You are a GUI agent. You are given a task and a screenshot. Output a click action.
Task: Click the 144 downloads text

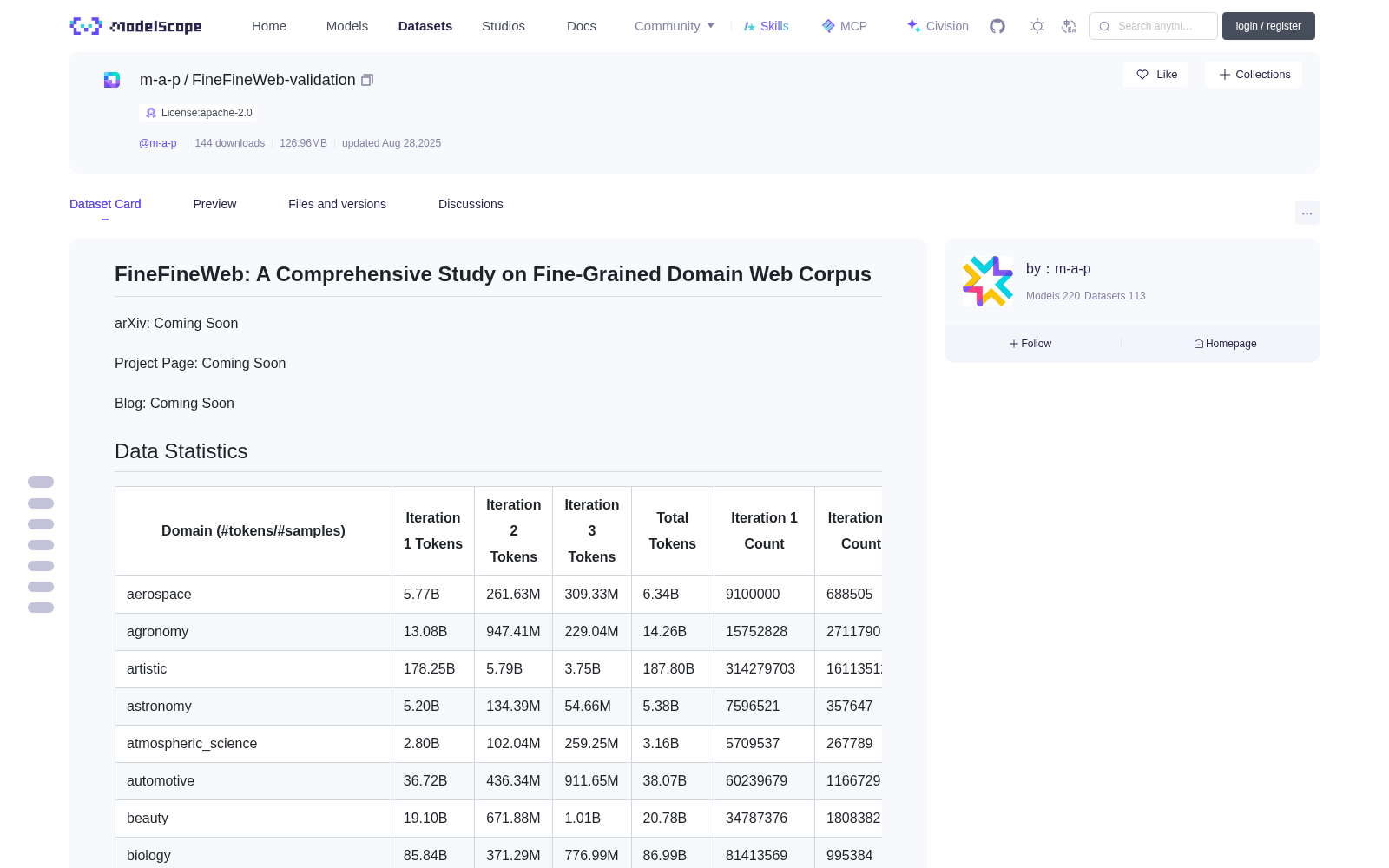pyautogui.click(x=230, y=143)
